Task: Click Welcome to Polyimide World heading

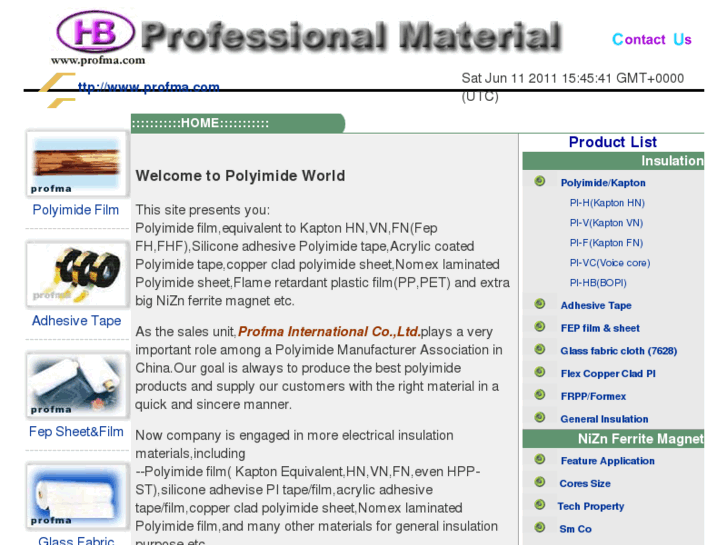Action: pos(240,176)
